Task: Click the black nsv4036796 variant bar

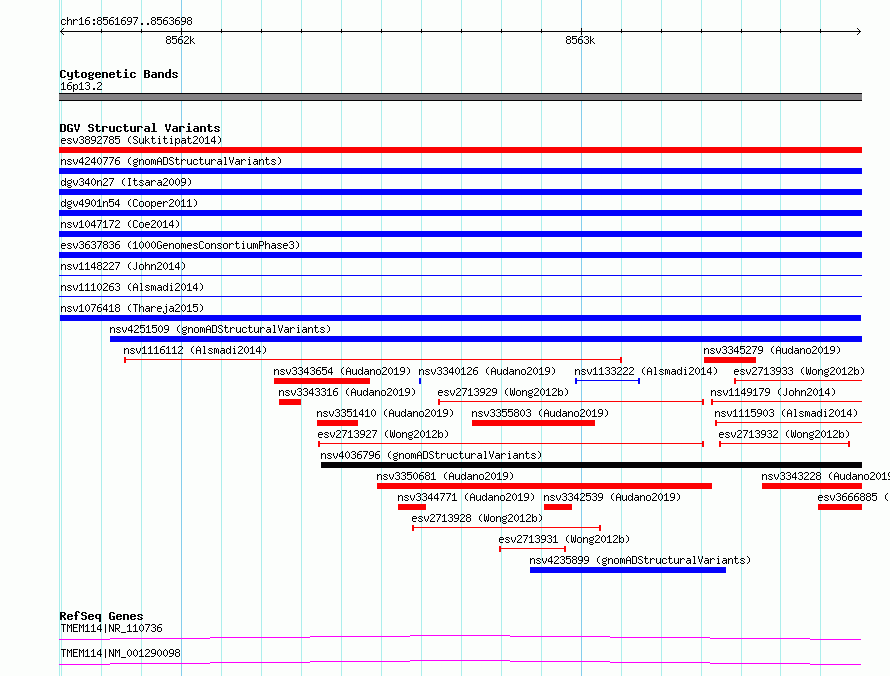Action: click(x=591, y=465)
